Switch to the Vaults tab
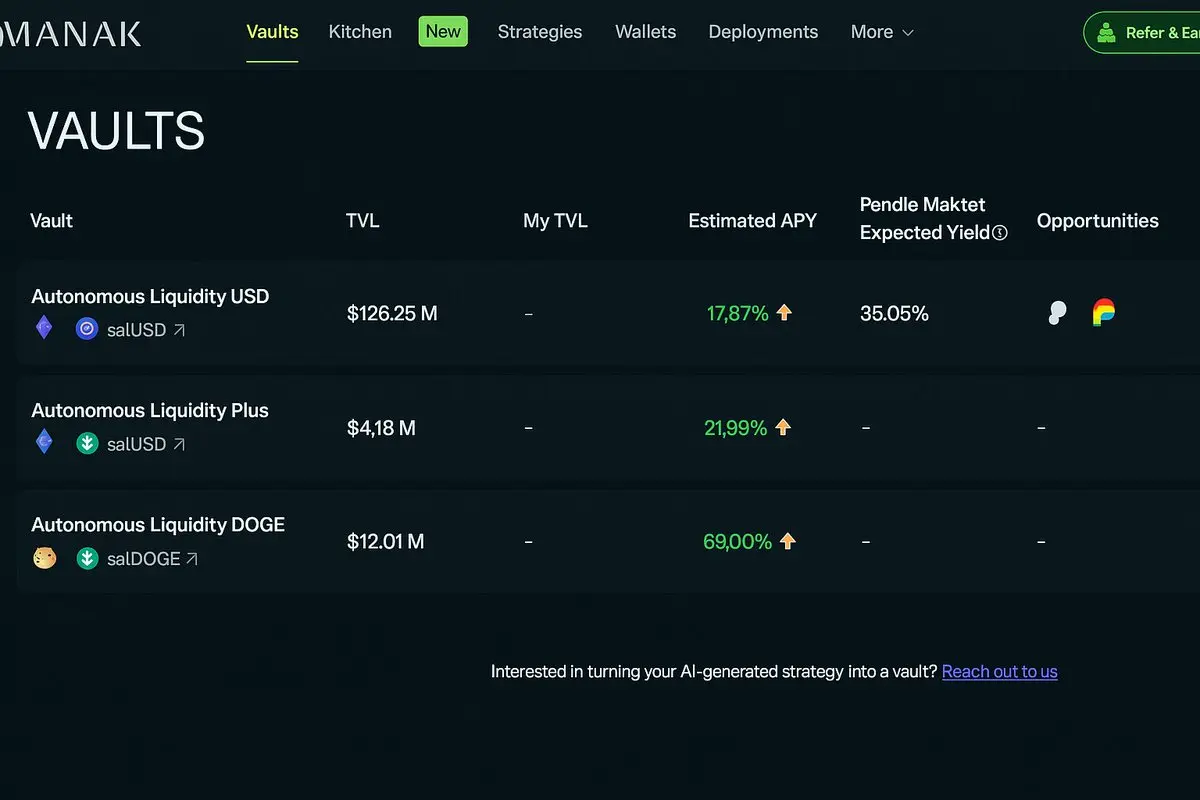1200x800 pixels. coord(272,32)
